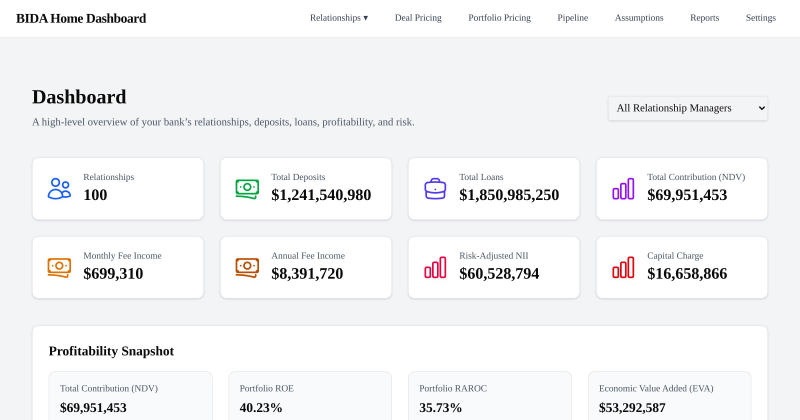Open the Assumptions page

click(639, 18)
